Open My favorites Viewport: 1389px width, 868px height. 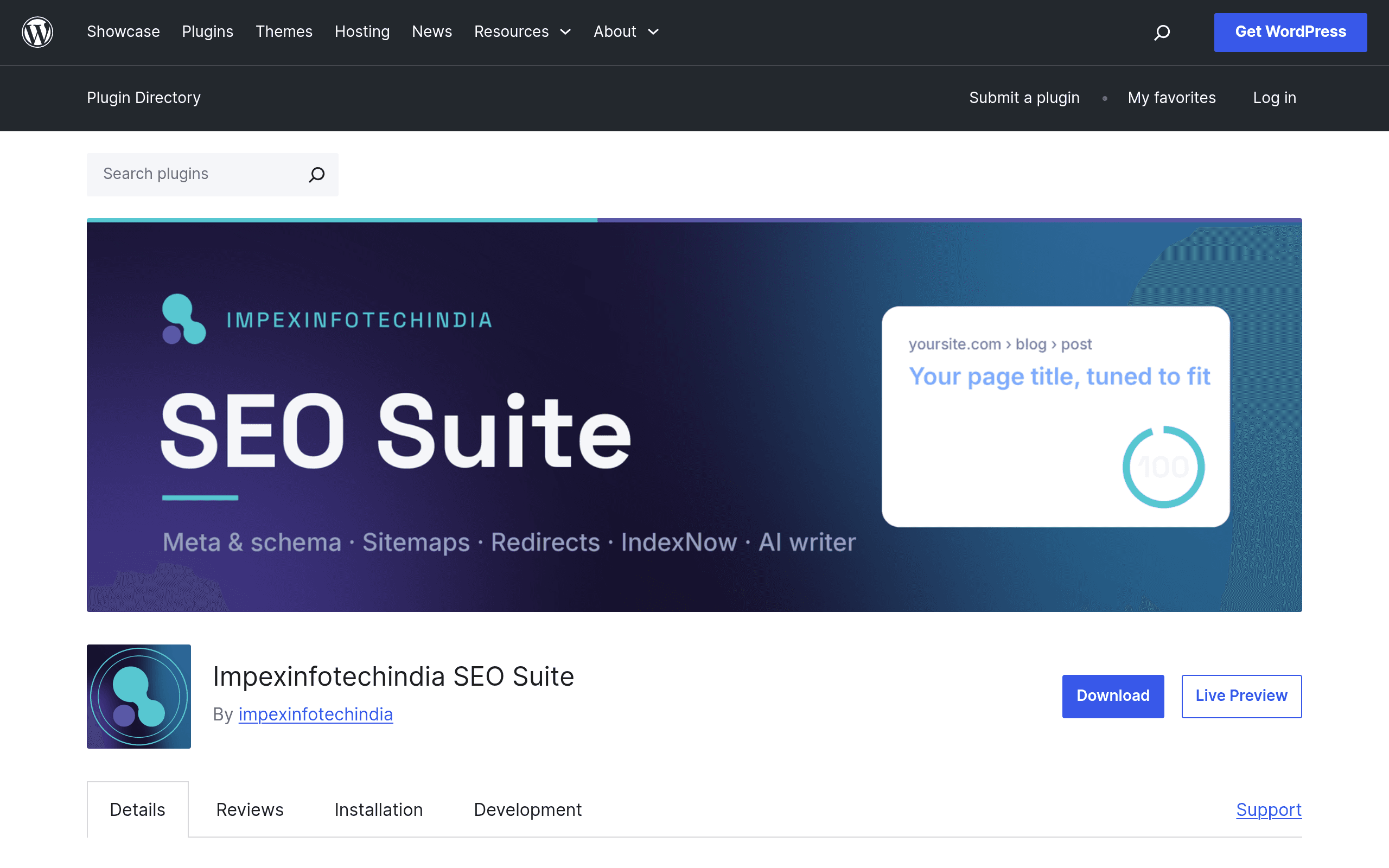1171,98
